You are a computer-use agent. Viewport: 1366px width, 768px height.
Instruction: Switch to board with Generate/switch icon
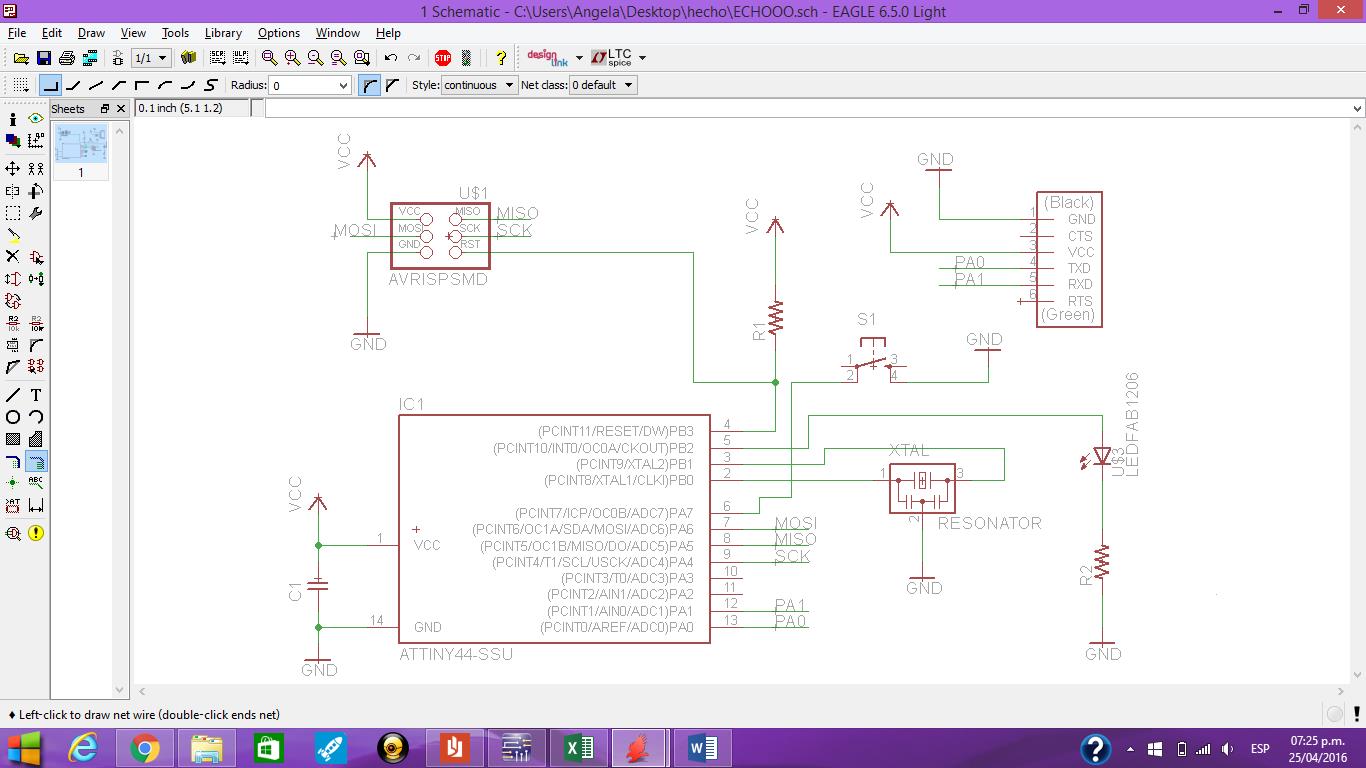tap(117, 58)
